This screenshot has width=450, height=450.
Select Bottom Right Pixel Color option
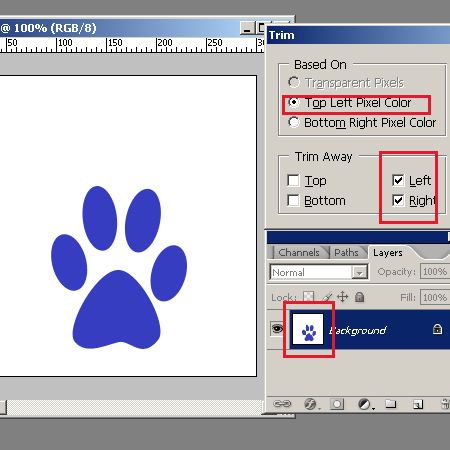coord(294,122)
